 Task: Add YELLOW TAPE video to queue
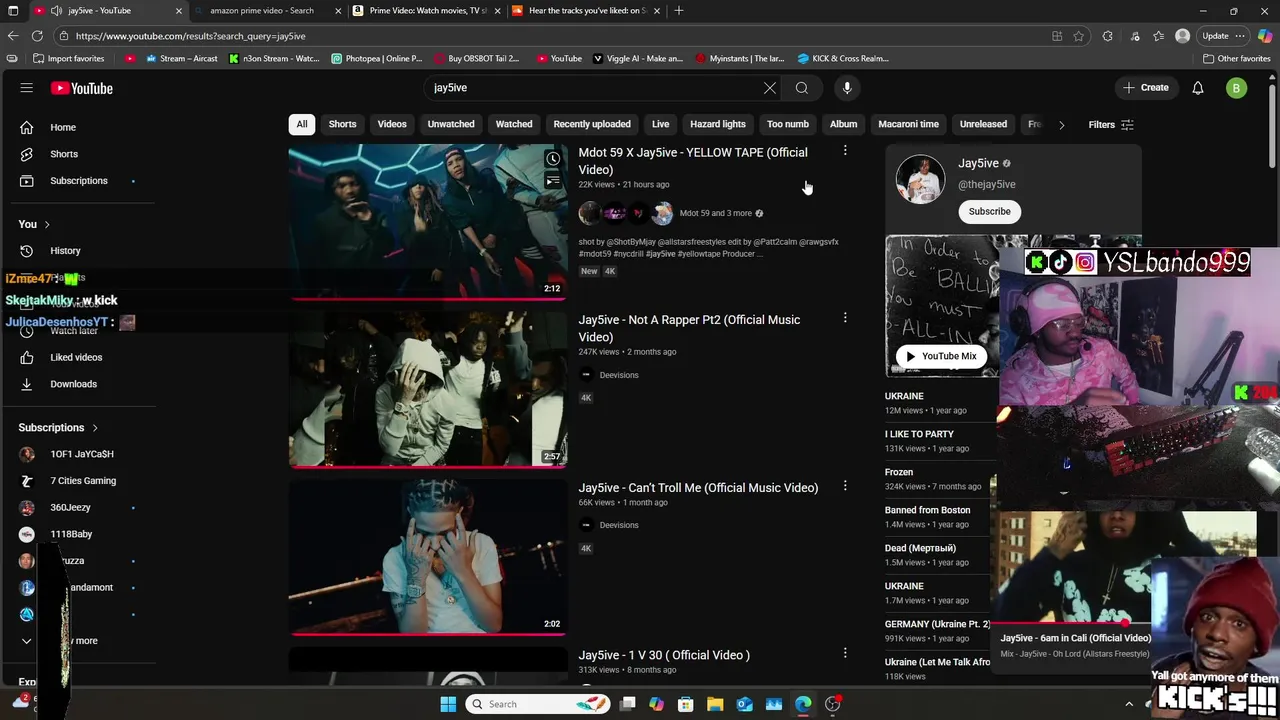point(553,181)
